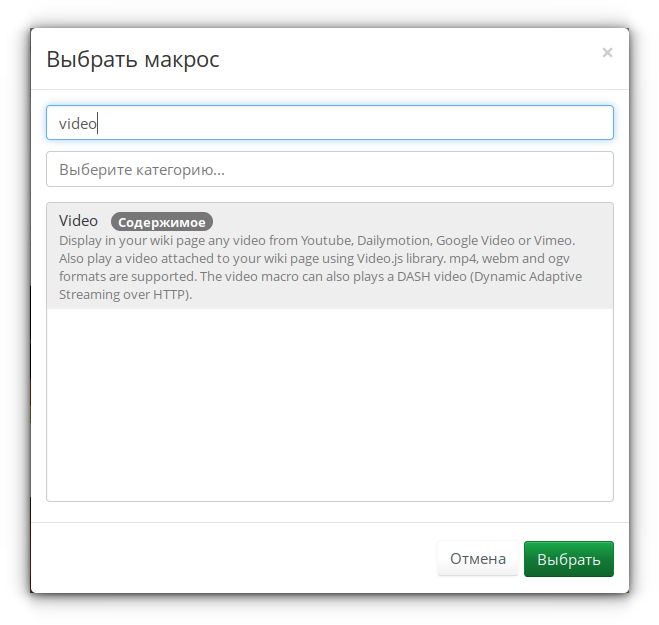The height and width of the screenshot is (625, 659).
Task: Click the blank header space beside title
Action: pos(400,60)
